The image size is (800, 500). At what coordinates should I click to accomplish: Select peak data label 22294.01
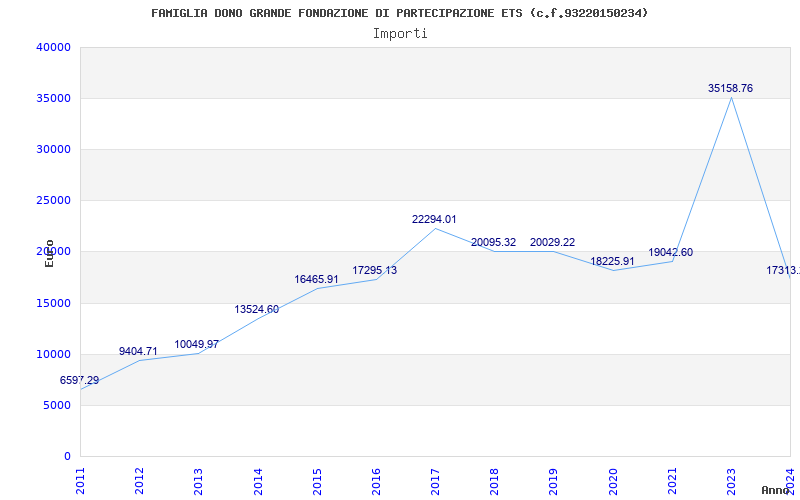tap(434, 219)
